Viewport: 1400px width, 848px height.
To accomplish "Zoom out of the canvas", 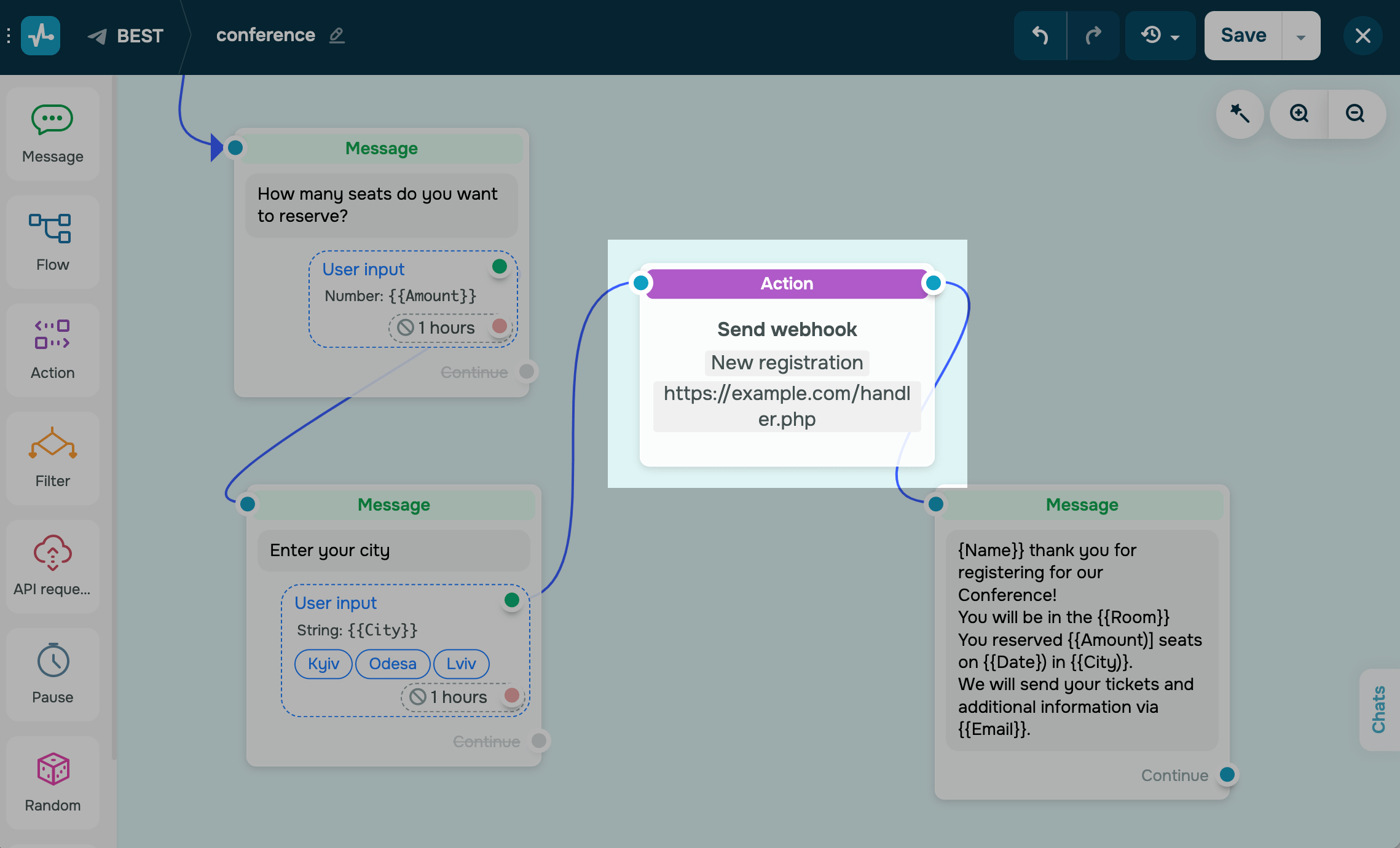I will click(1355, 114).
